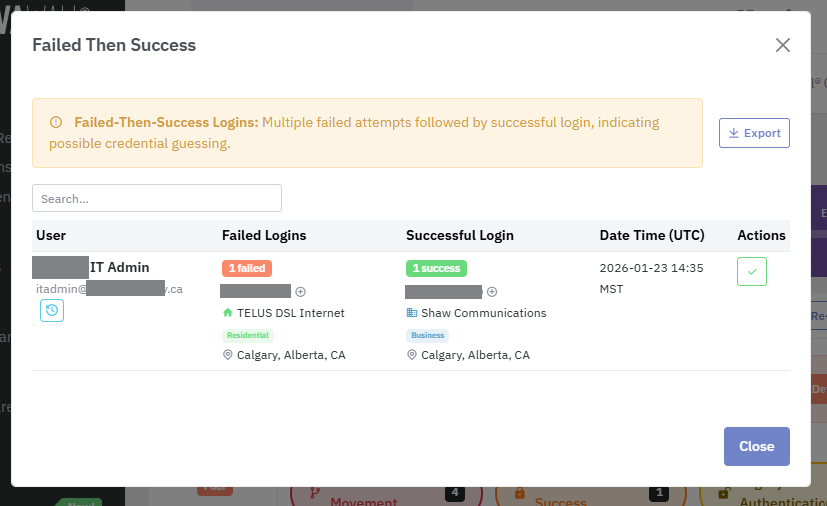The width and height of the screenshot is (827, 506).
Task: Click location pin beside successful login Calgary
Action: click(412, 355)
